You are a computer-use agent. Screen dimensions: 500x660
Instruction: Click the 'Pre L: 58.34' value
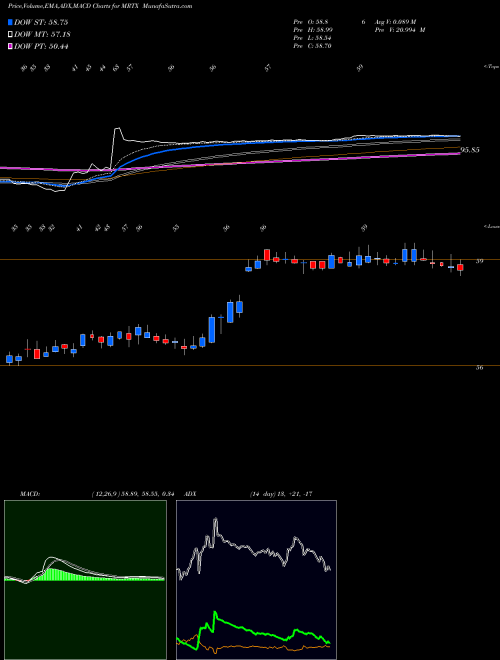(x=313, y=38)
